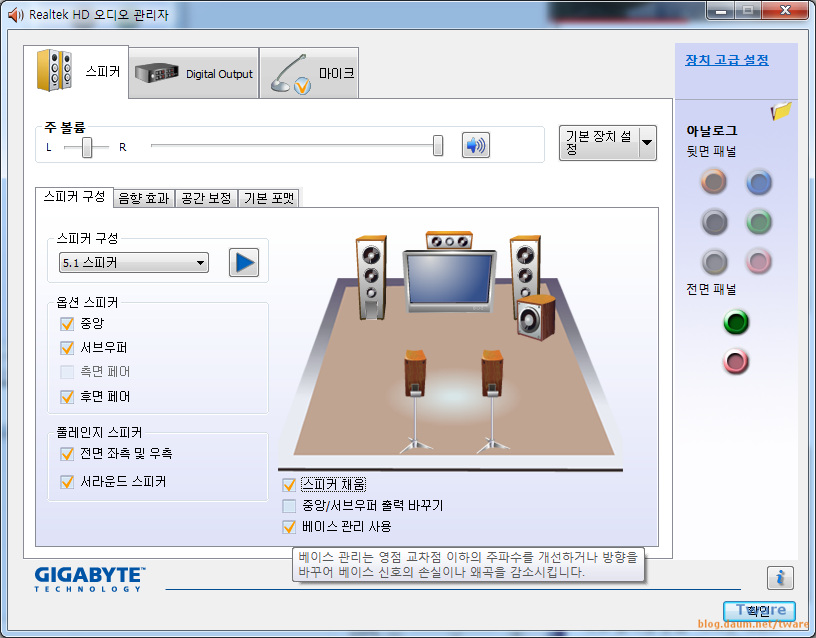Switch to the 음향 효과 tab
The height and width of the screenshot is (638, 816).
pos(144,198)
